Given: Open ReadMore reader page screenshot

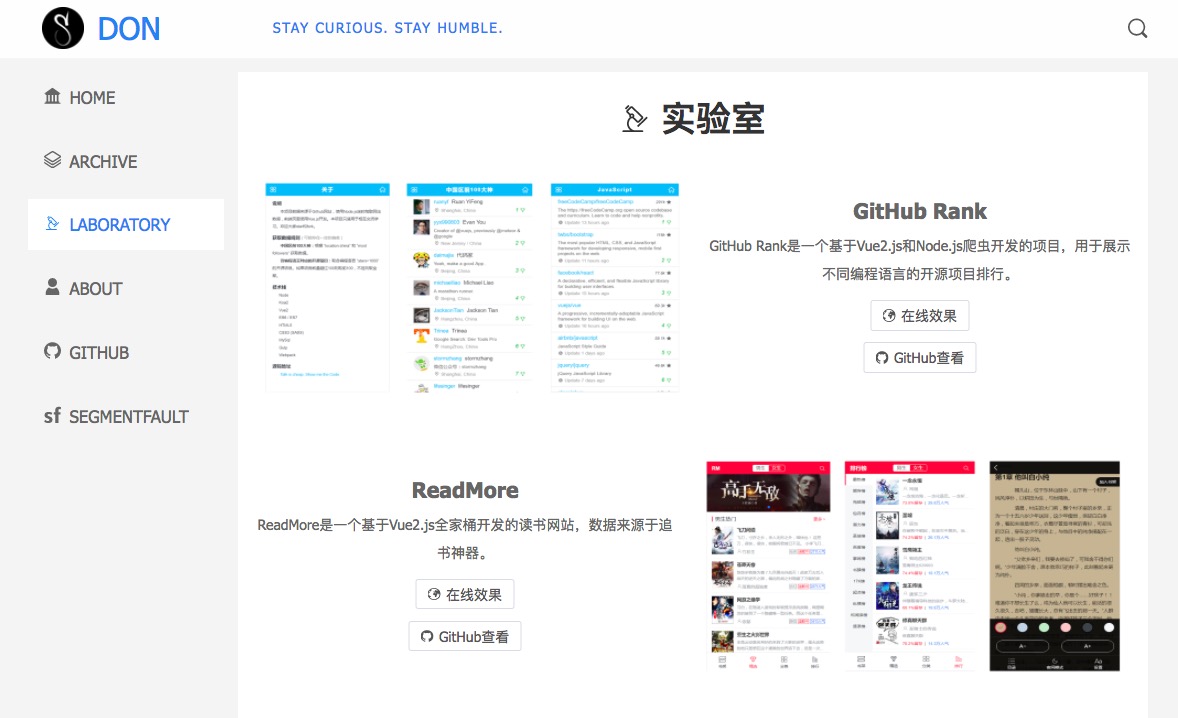Looking at the screenshot, I should [x=1055, y=566].
